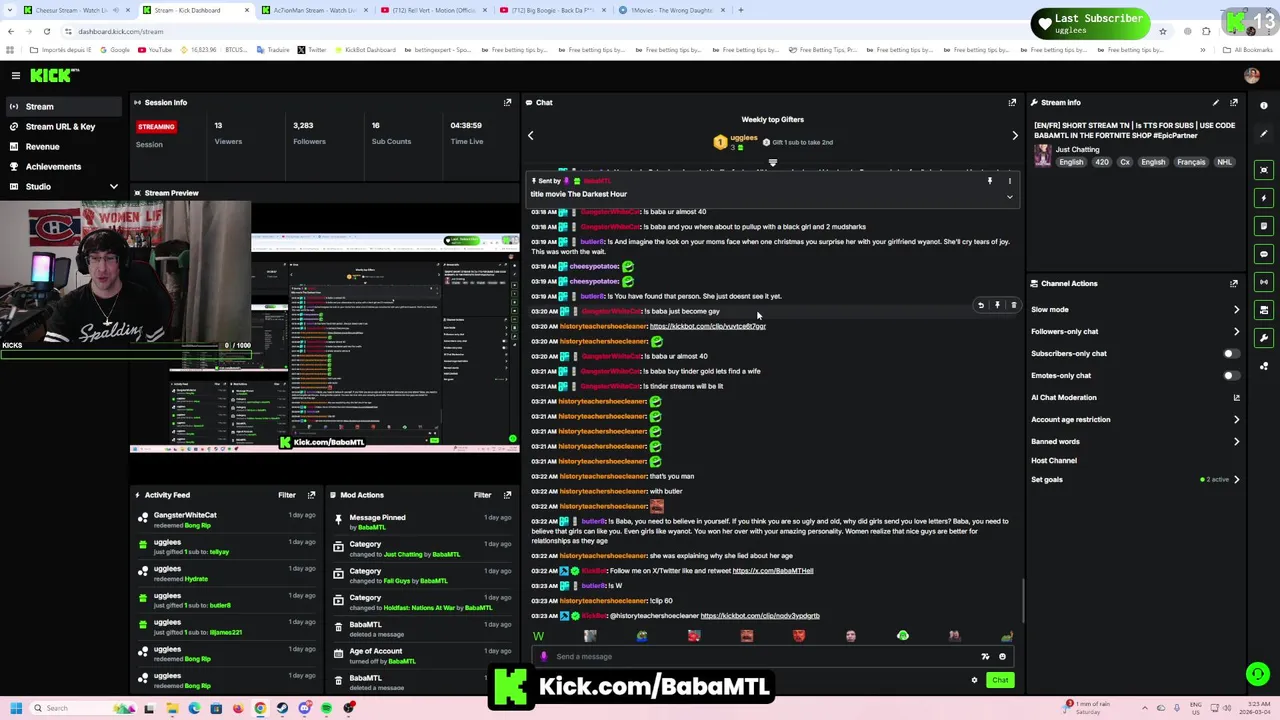
Task: Open the Kick hamburger menu
Action: 15,75
